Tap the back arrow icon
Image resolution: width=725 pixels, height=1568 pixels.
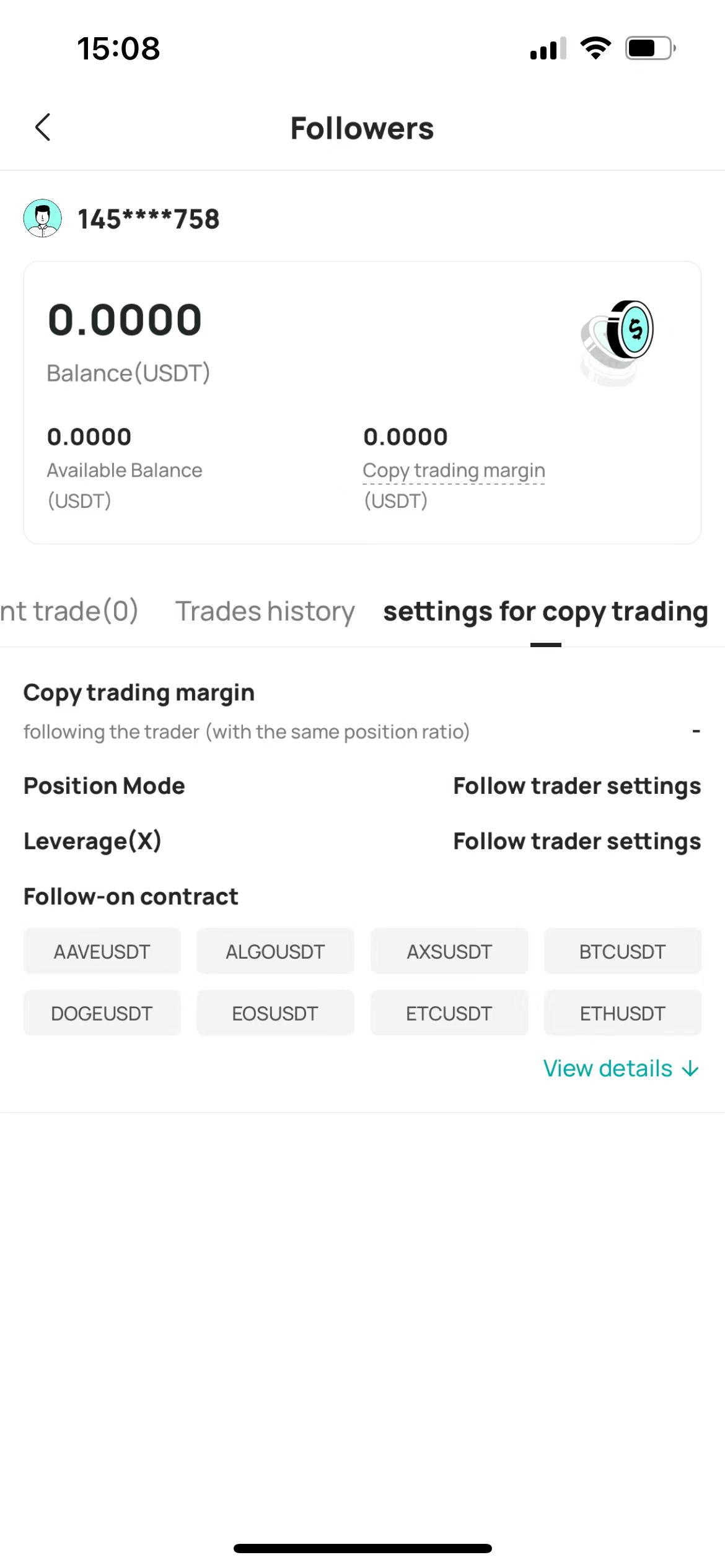tap(43, 128)
